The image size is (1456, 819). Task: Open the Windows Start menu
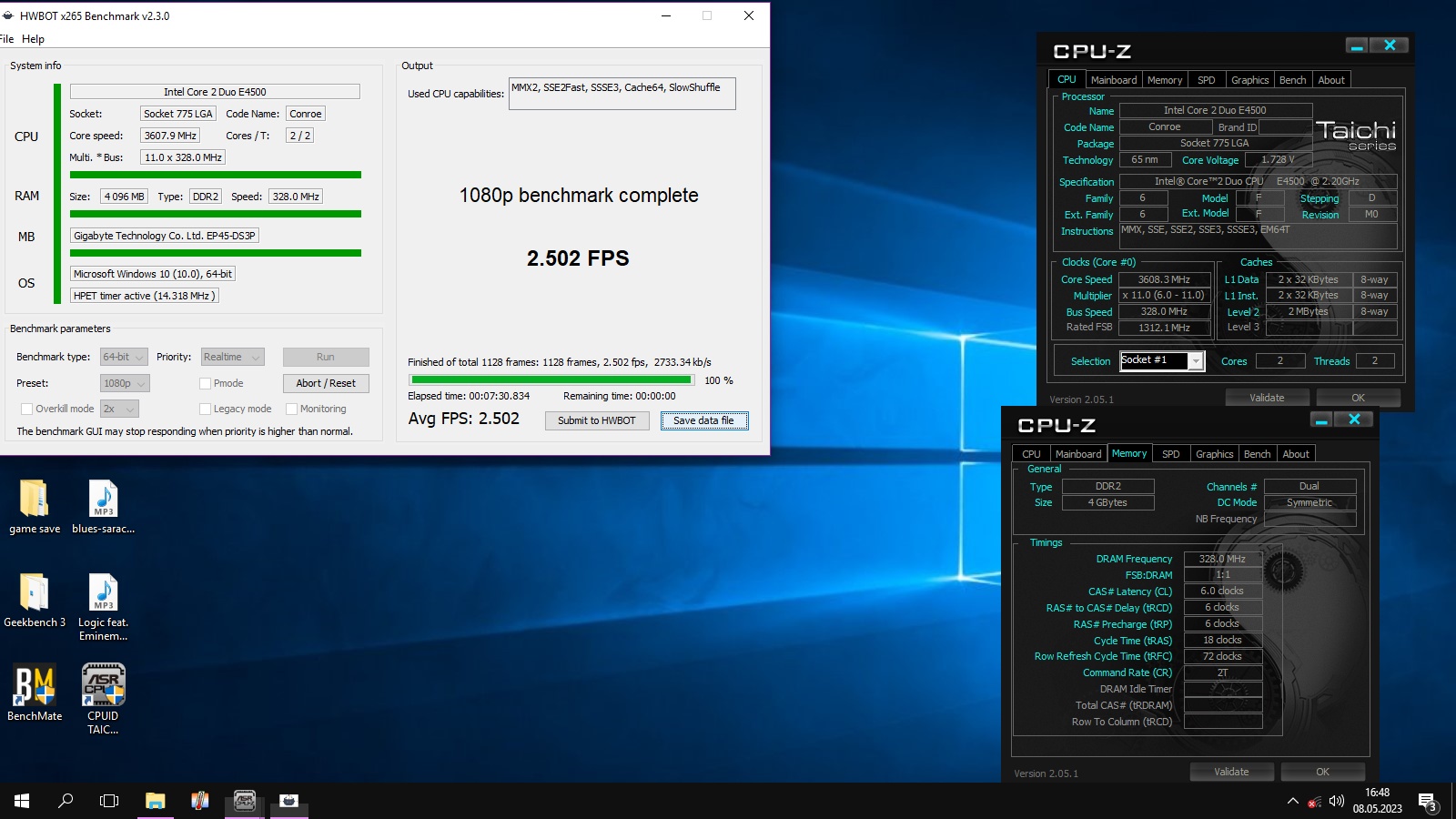[x=22, y=801]
